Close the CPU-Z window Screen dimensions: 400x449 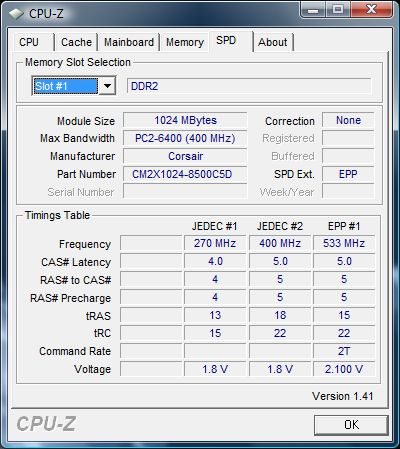[x=371, y=9]
